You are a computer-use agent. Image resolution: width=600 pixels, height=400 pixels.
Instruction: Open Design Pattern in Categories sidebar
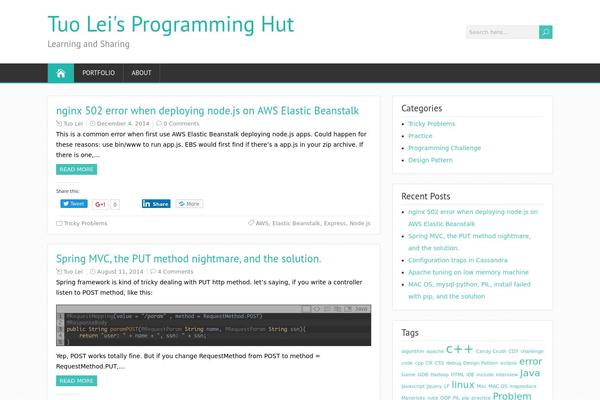430,160
